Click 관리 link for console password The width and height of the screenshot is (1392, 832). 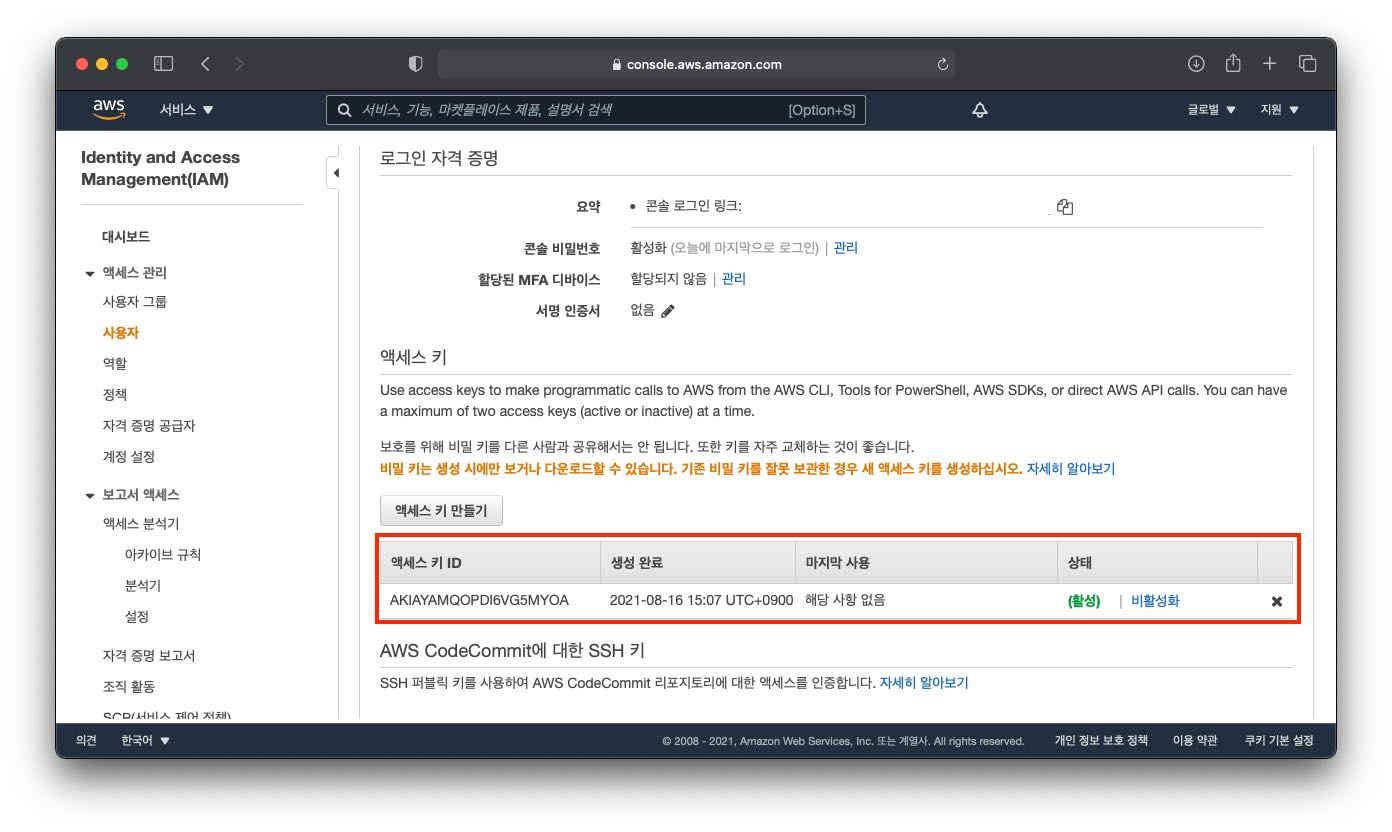[846, 248]
